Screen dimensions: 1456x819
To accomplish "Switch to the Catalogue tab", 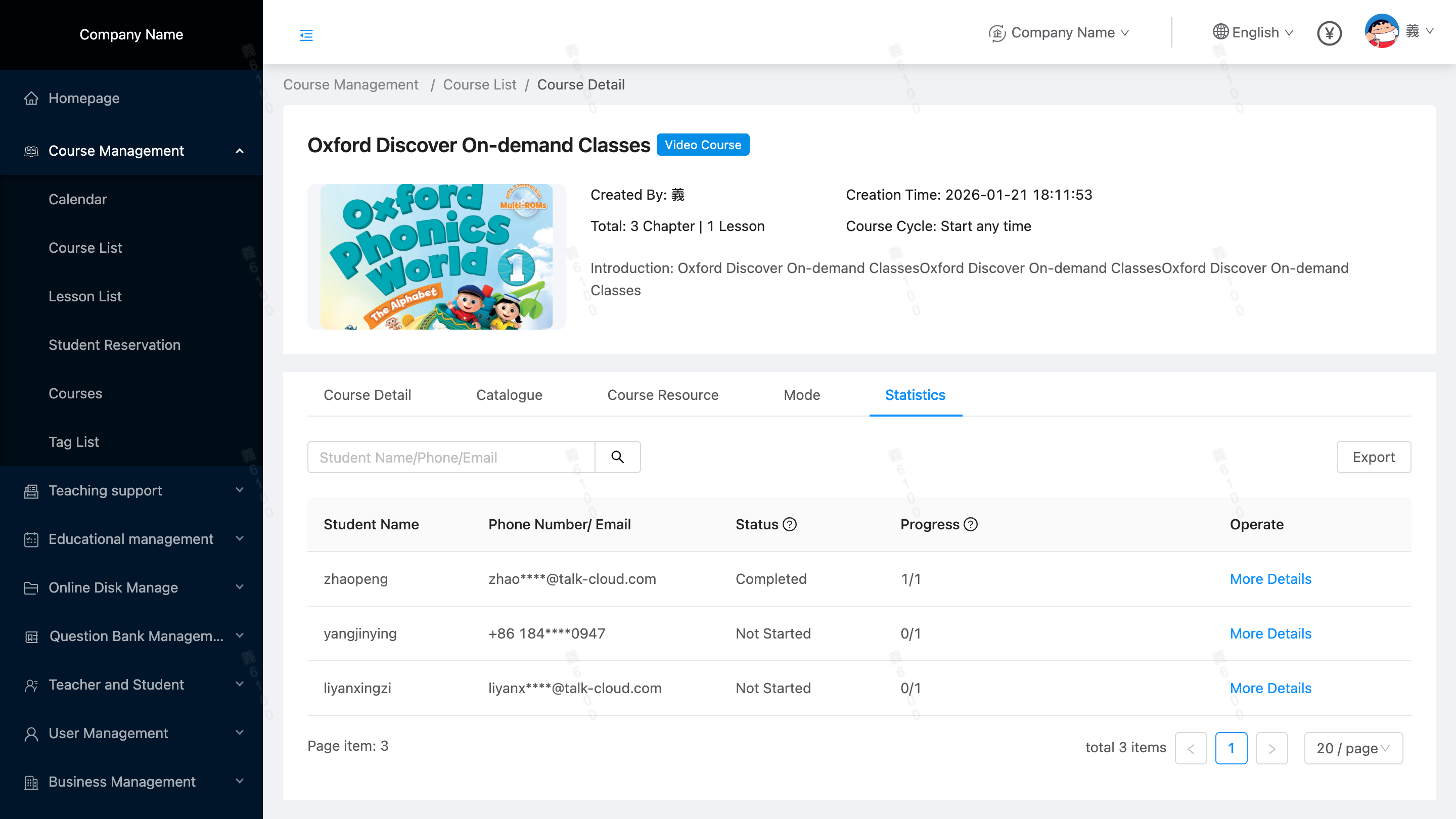I will [509, 394].
